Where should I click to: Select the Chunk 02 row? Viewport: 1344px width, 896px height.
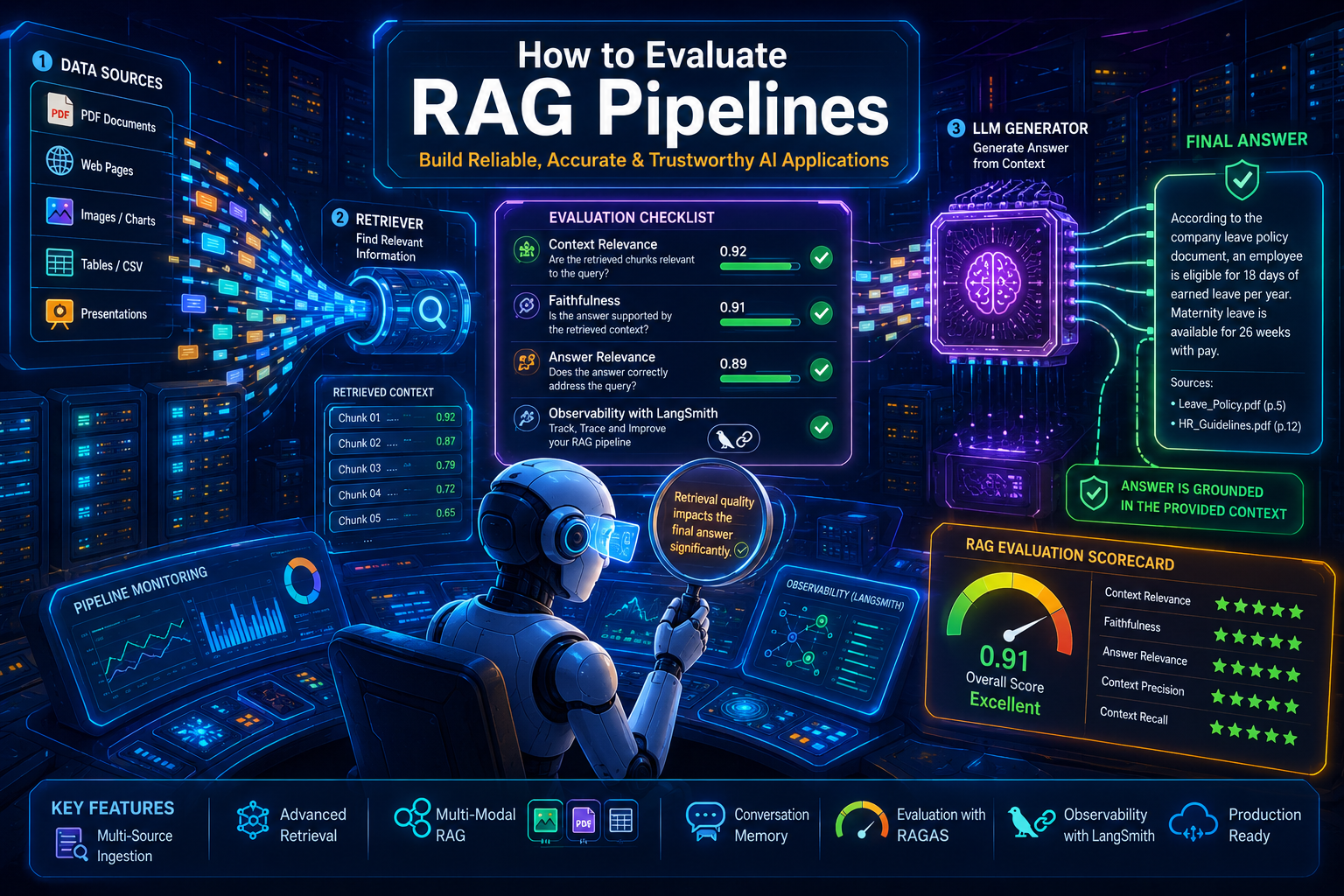pyautogui.click(x=395, y=443)
